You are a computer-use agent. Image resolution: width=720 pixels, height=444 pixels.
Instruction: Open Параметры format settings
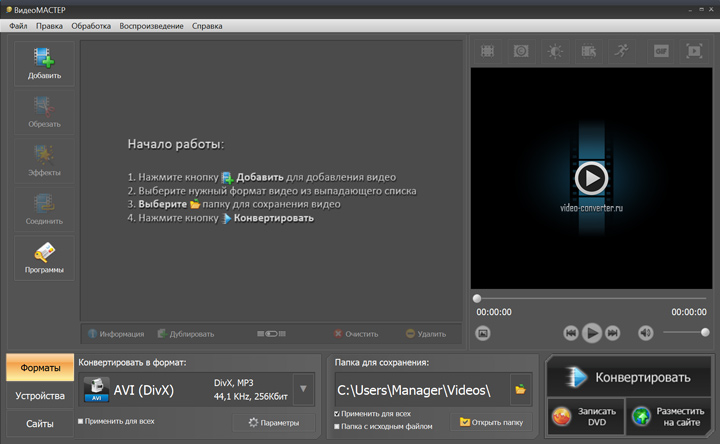274,422
